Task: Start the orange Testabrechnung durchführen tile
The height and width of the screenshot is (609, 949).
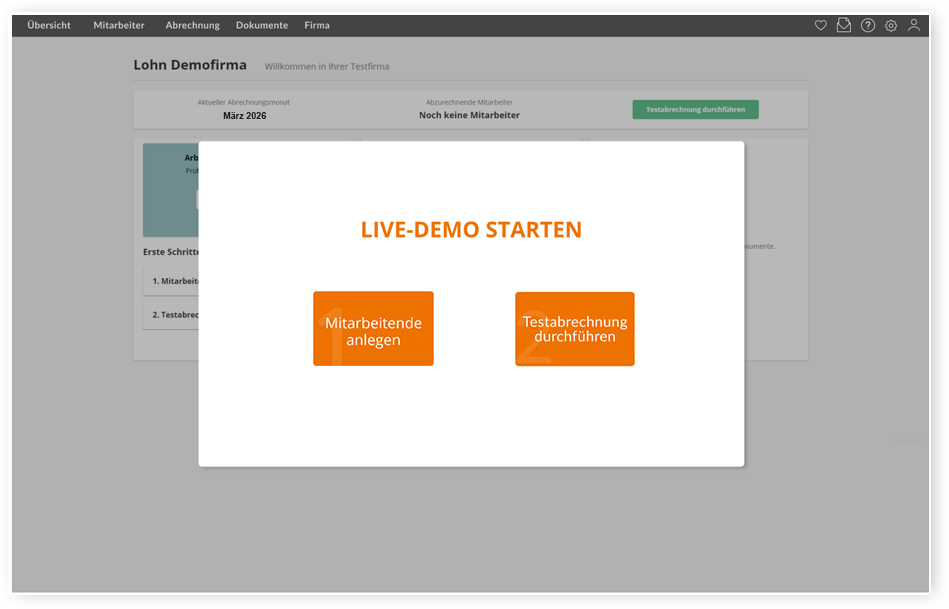Action: (x=575, y=329)
